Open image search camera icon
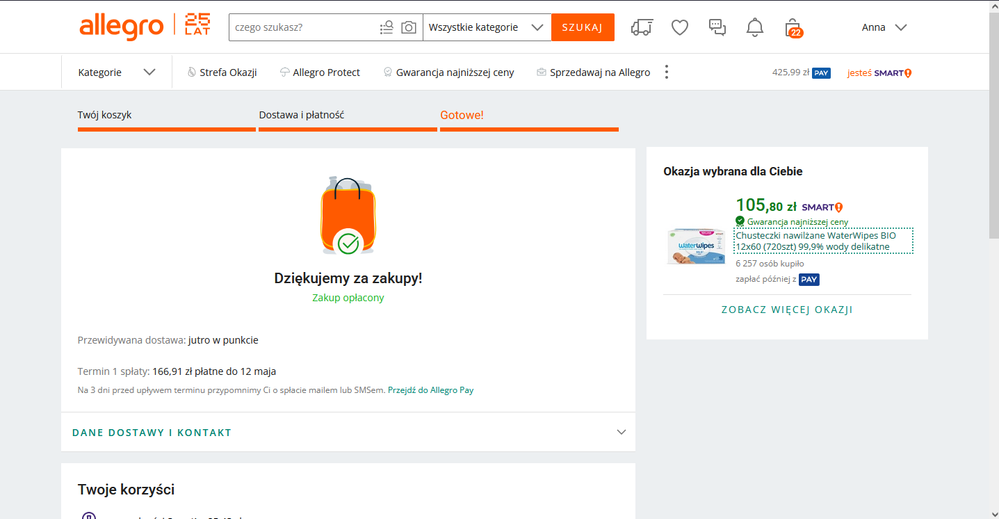 [x=408, y=28]
